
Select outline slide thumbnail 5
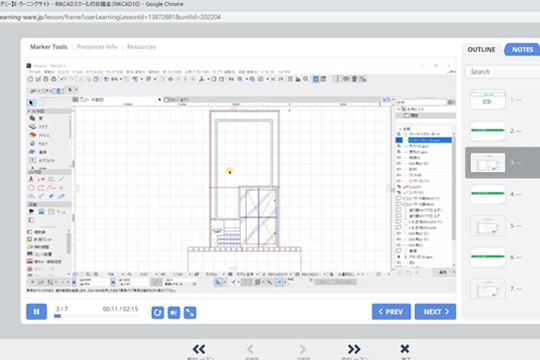coord(488,226)
